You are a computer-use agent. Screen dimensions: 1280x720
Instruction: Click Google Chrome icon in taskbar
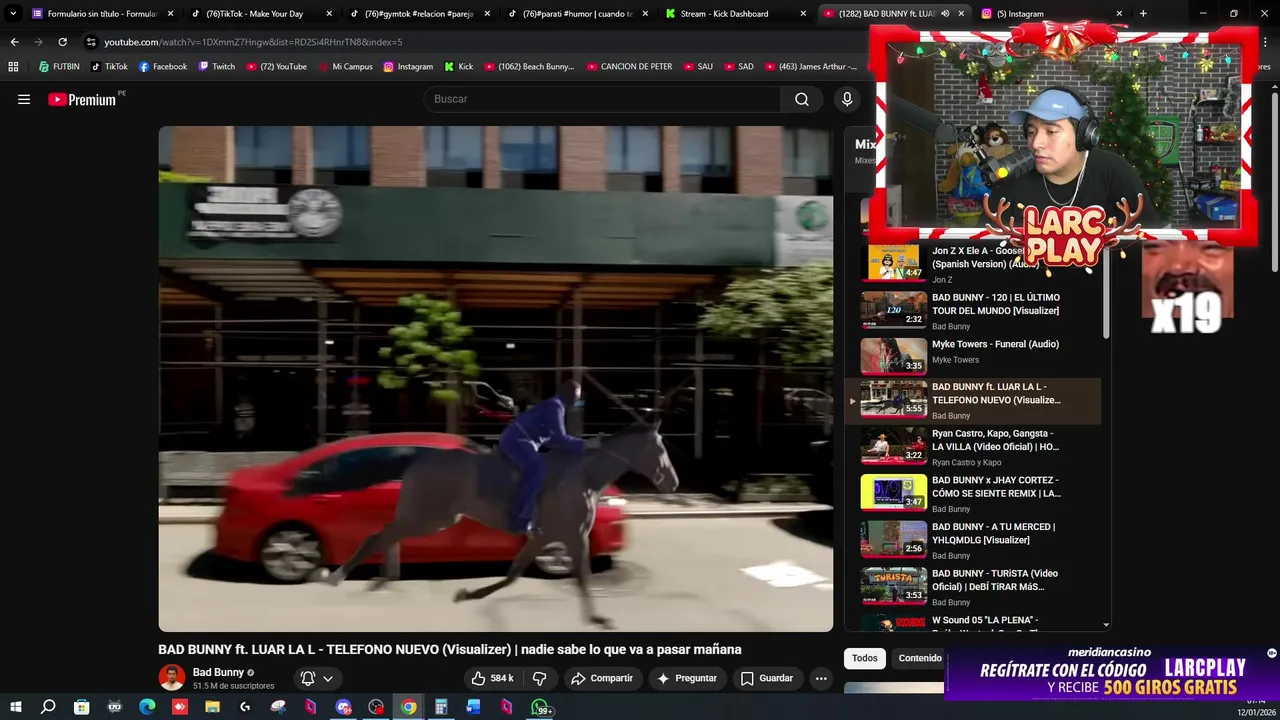point(409,707)
